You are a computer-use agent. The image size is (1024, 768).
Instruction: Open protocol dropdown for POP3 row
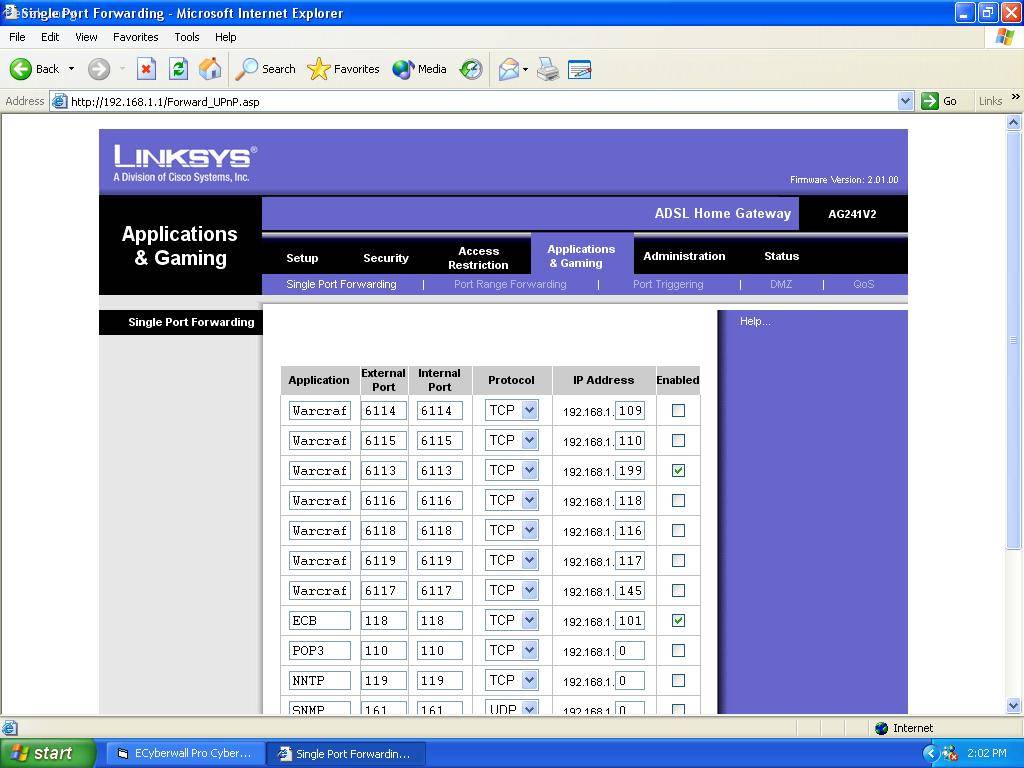tap(512, 650)
